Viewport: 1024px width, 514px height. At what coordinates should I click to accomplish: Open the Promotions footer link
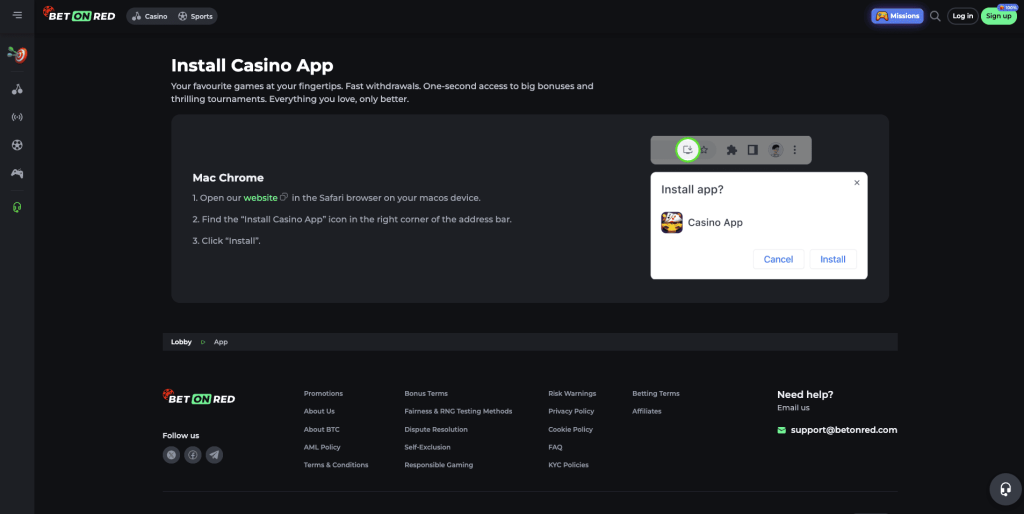[x=323, y=393]
